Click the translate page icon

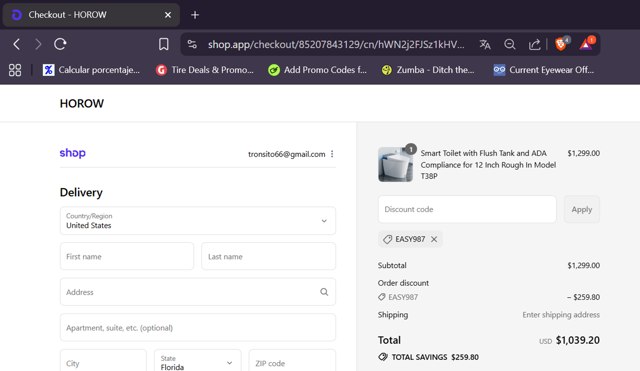(x=485, y=44)
